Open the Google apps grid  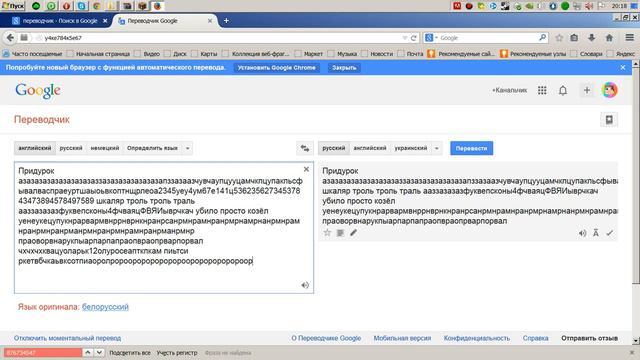[x=542, y=90]
